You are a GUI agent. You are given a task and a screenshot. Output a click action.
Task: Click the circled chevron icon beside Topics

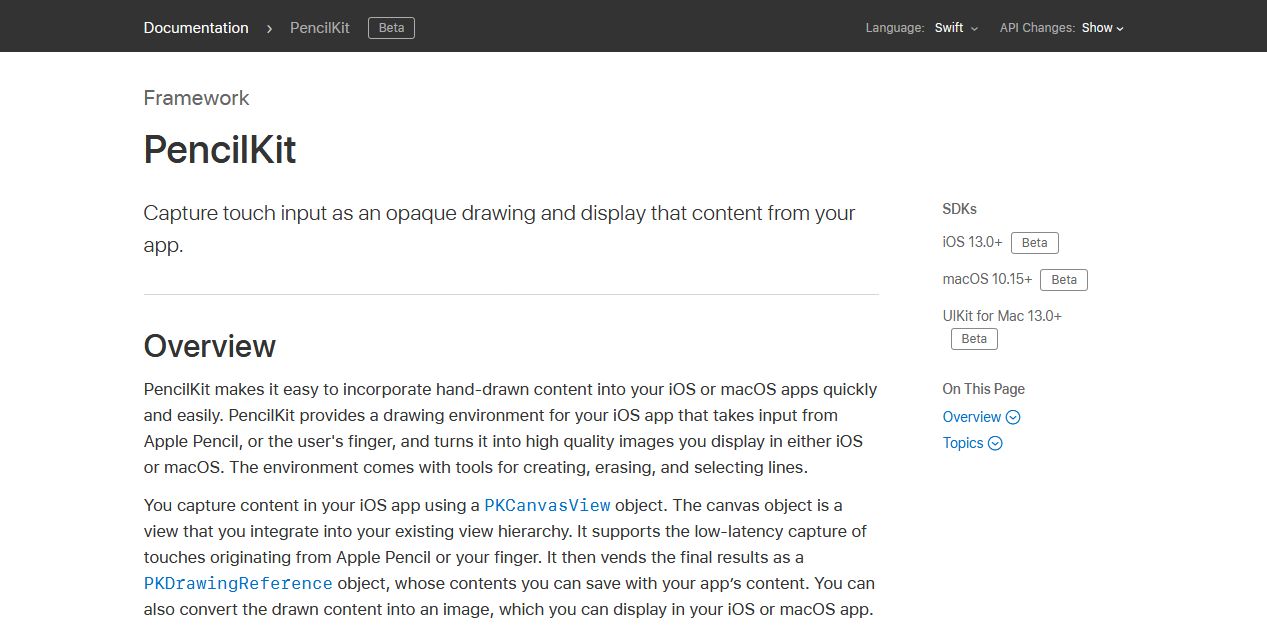pyautogui.click(x=995, y=443)
